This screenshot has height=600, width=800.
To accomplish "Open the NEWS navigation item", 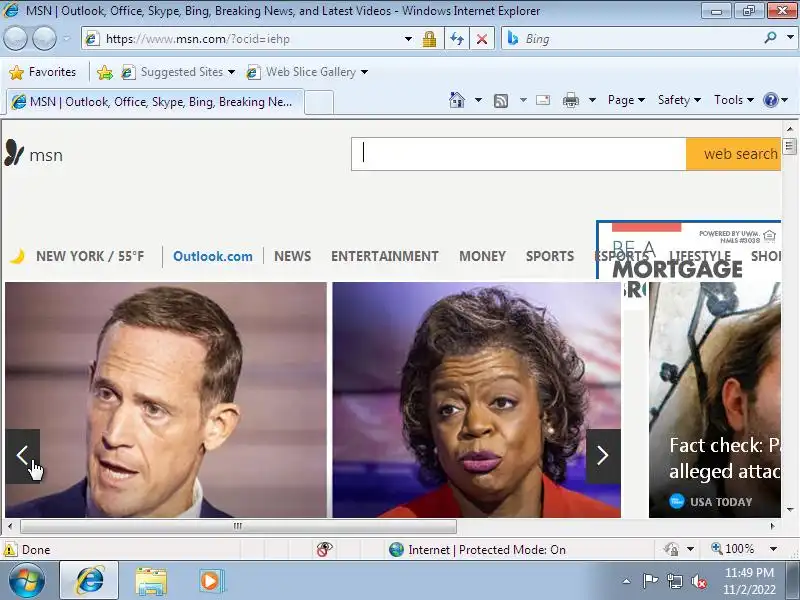I will [x=292, y=256].
